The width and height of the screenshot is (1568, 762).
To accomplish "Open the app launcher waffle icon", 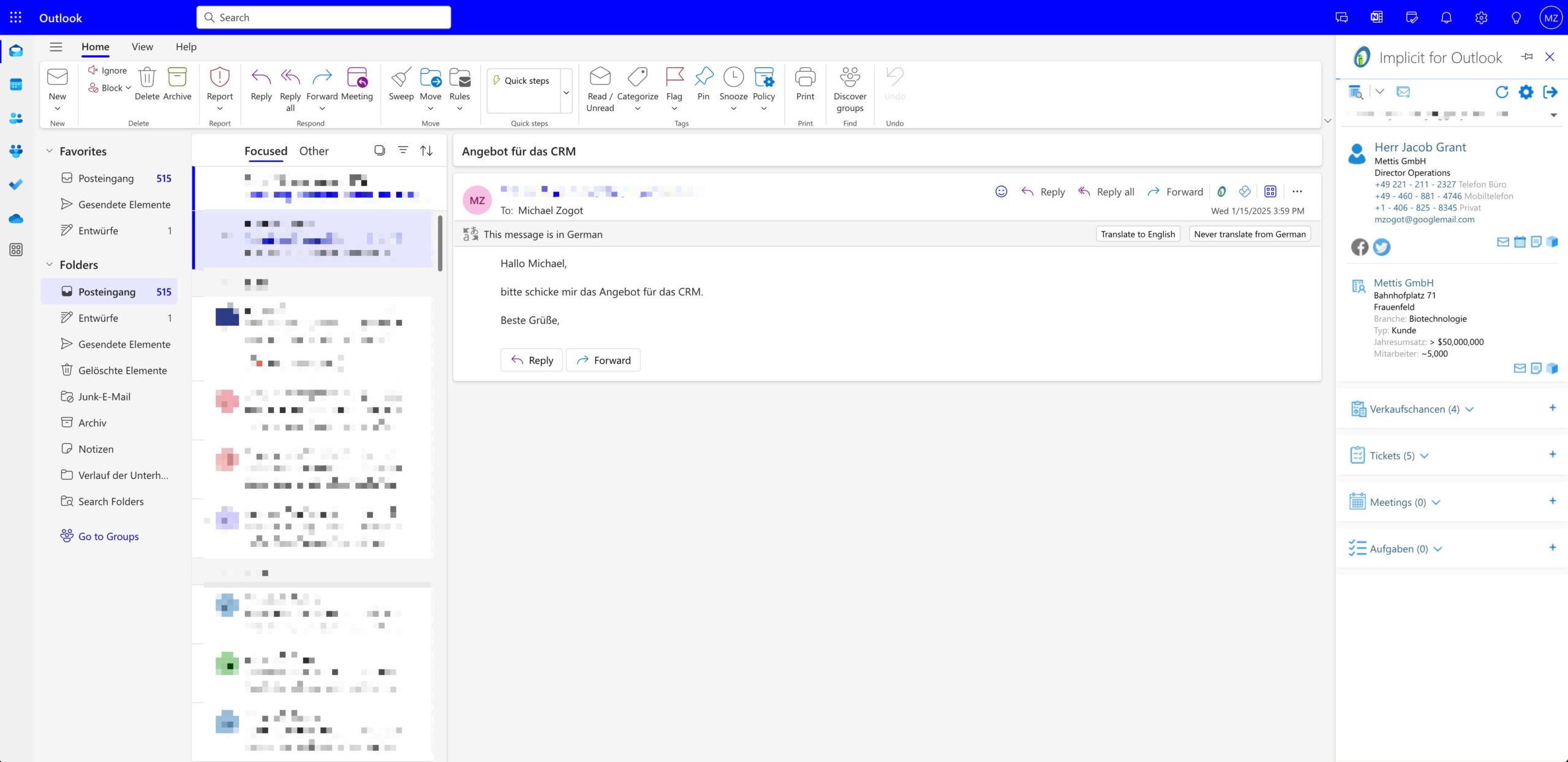I will [16, 17].
